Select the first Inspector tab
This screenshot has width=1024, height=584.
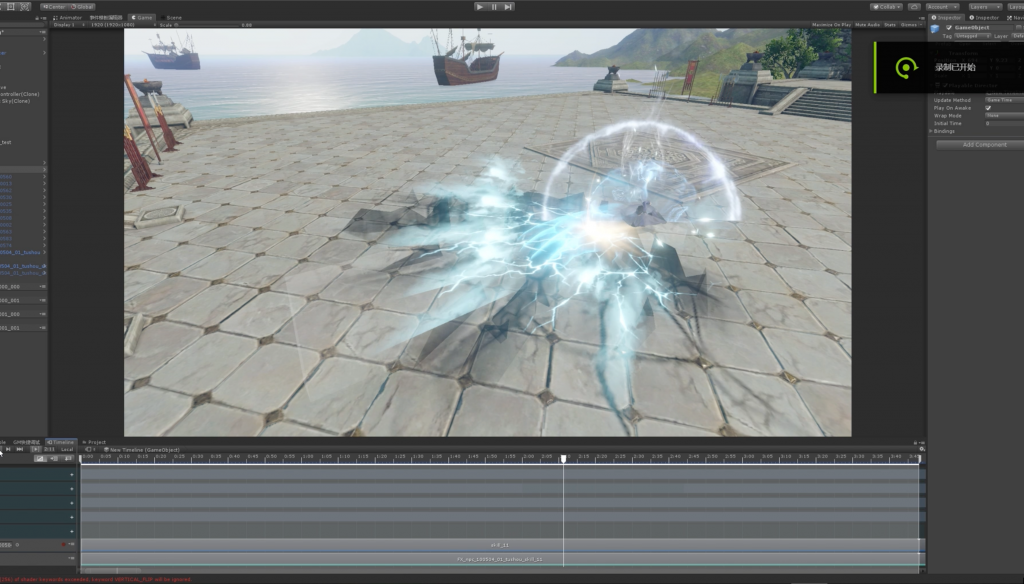click(946, 18)
